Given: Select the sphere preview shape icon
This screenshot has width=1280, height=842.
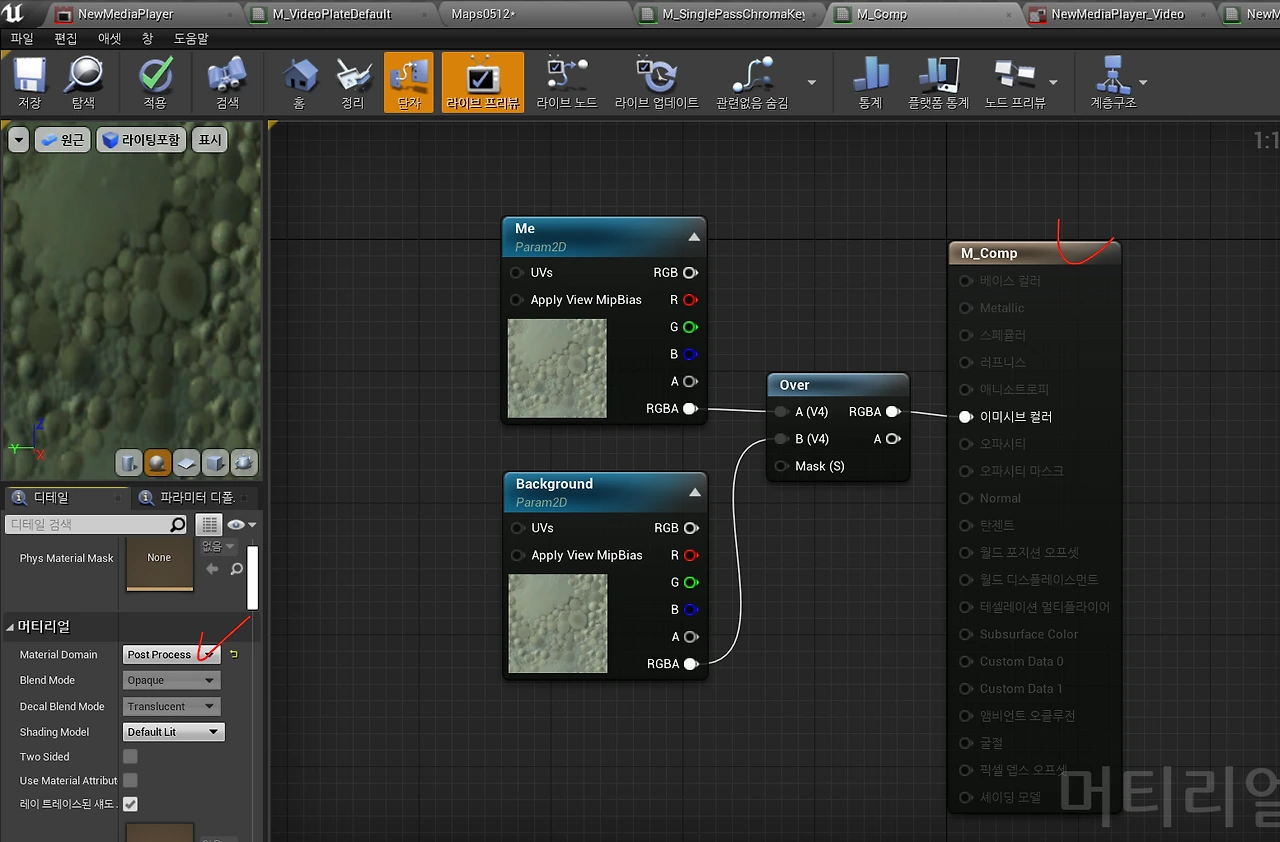Looking at the screenshot, I should coord(157,462).
